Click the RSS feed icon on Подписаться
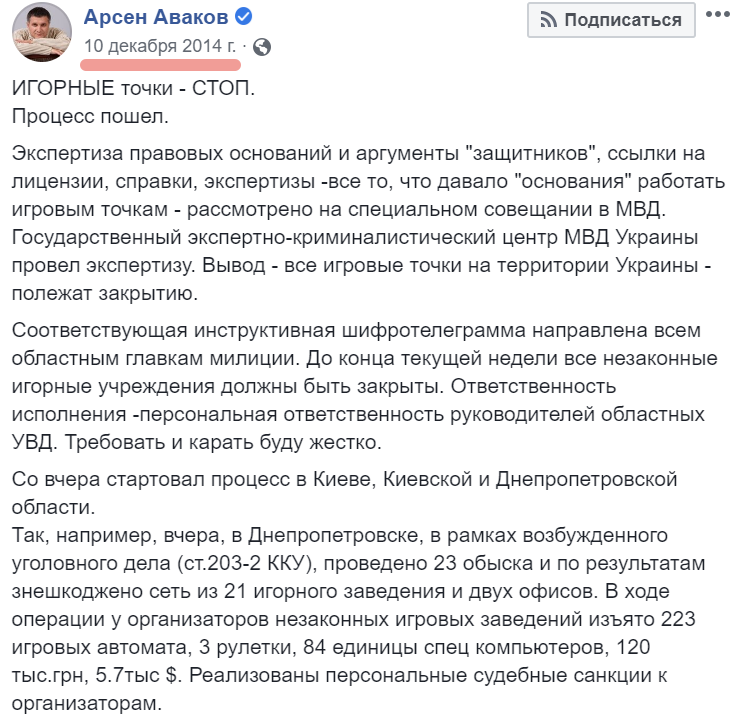The image size is (736, 726). click(x=549, y=19)
